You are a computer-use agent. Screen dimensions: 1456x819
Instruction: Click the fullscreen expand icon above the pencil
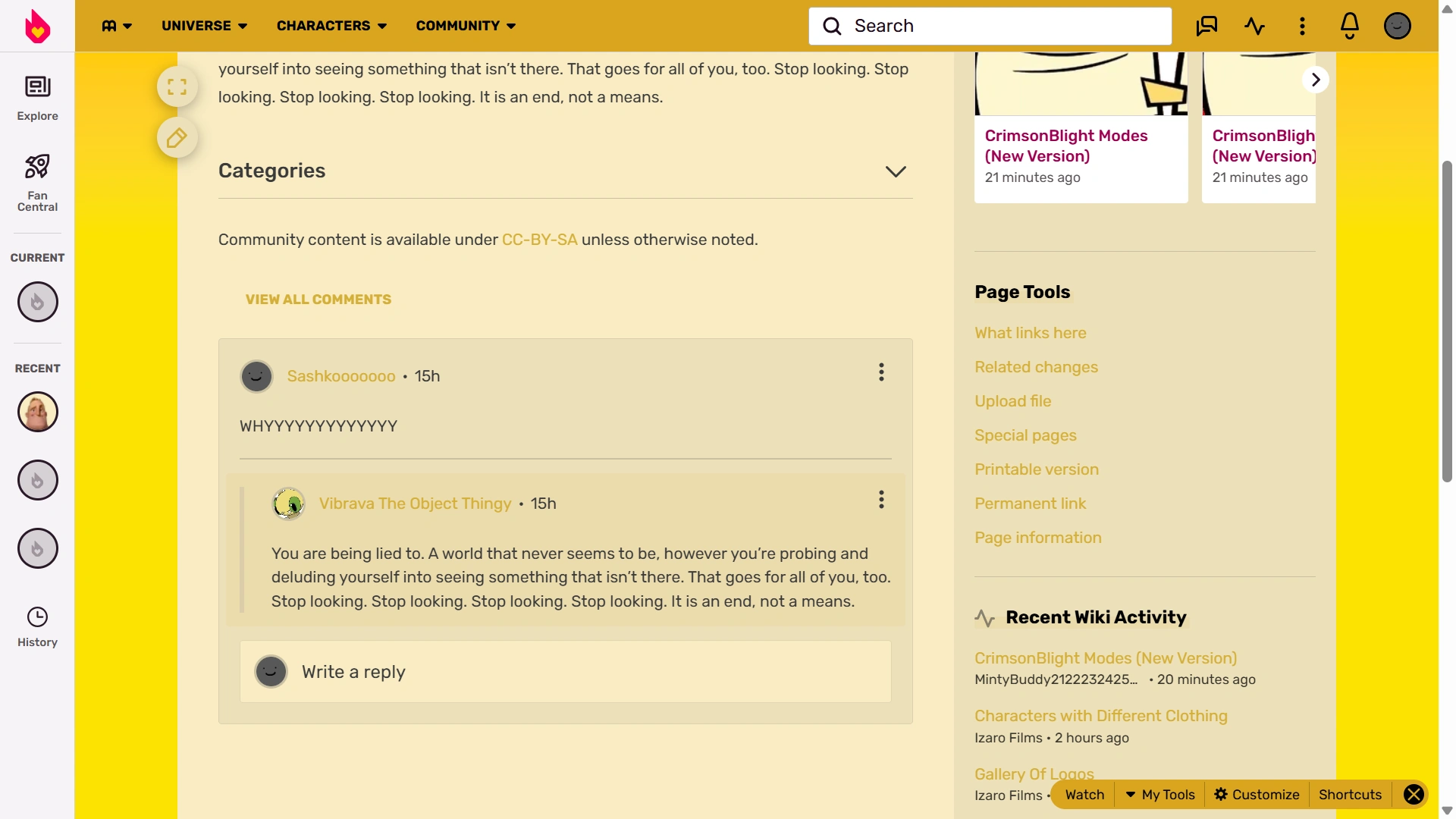coord(177,86)
